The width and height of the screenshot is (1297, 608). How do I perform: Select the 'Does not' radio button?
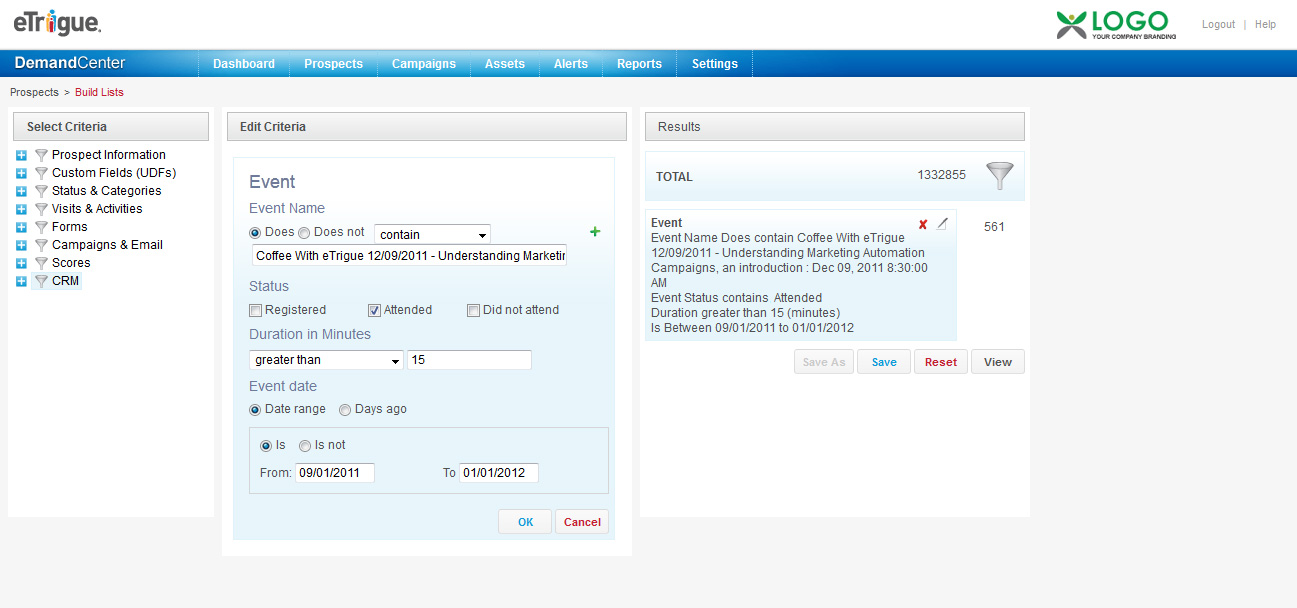[x=305, y=232]
